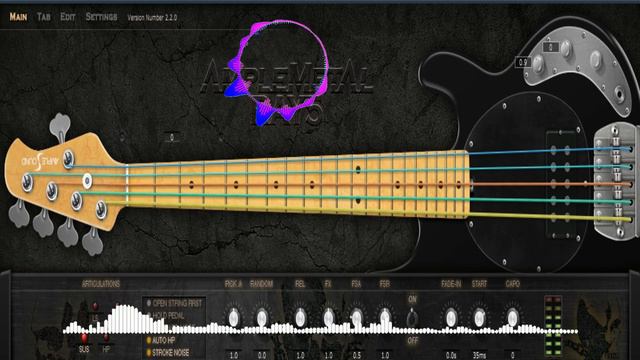Click the 1.0 value under REL
Viewport: 640px width, 360px height.
click(300, 355)
